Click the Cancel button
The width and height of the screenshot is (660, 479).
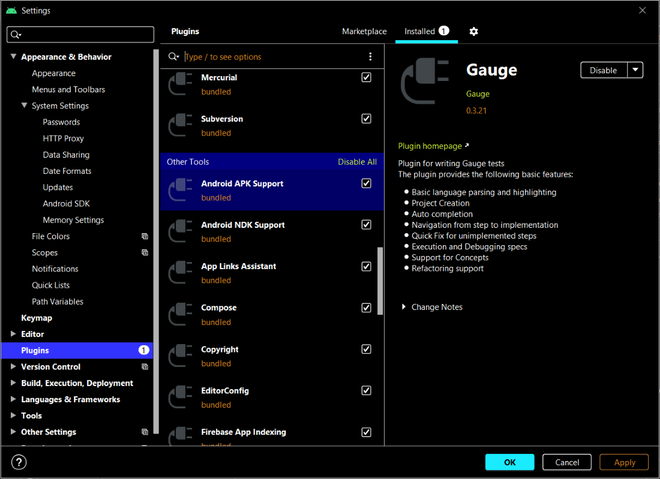point(567,462)
